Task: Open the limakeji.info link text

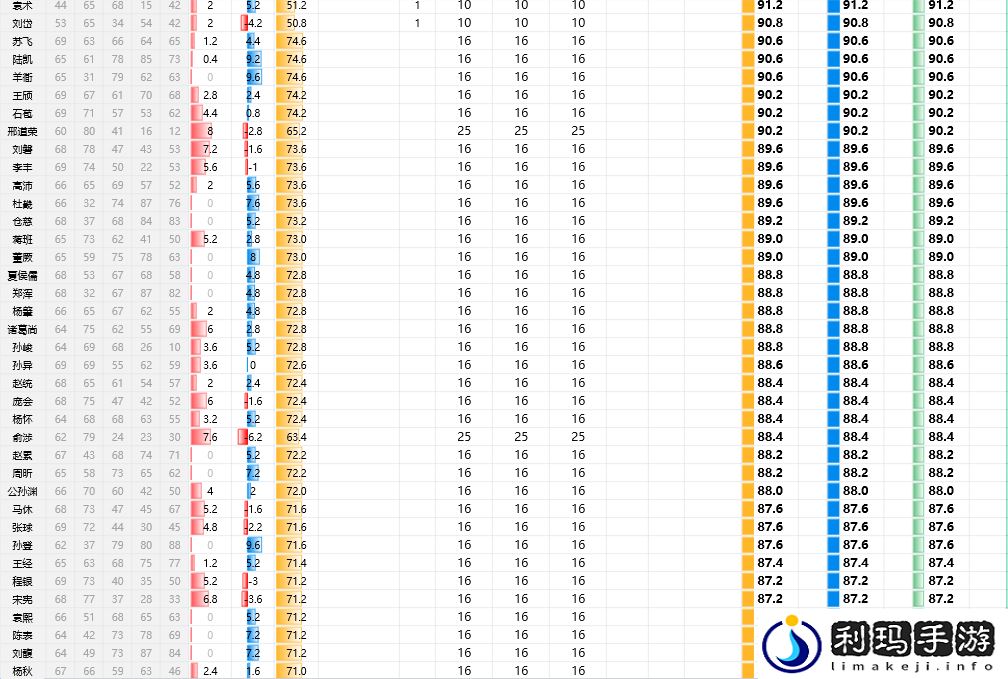Action: click(x=911, y=664)
